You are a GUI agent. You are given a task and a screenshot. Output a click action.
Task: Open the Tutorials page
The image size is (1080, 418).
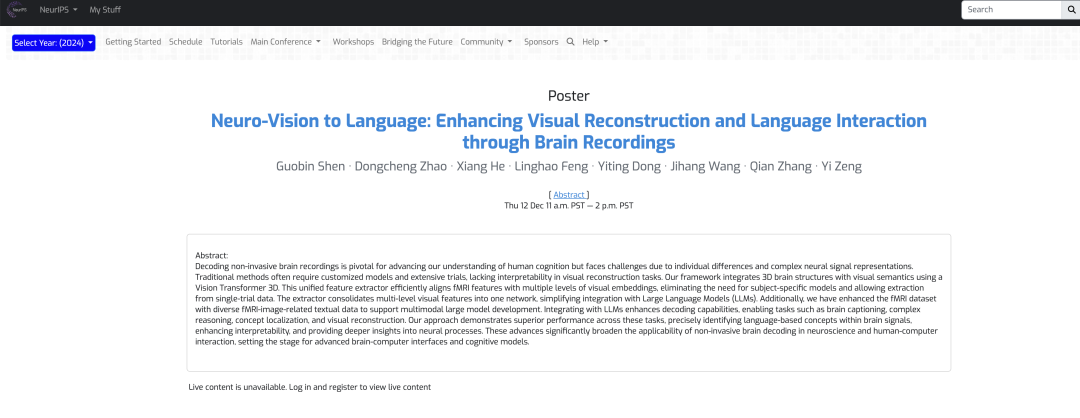point(226,42)
